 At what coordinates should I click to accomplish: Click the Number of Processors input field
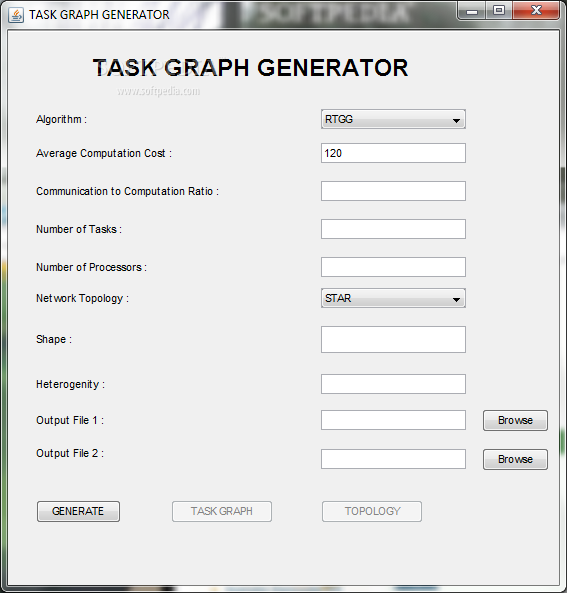click(x=393, y=267)
